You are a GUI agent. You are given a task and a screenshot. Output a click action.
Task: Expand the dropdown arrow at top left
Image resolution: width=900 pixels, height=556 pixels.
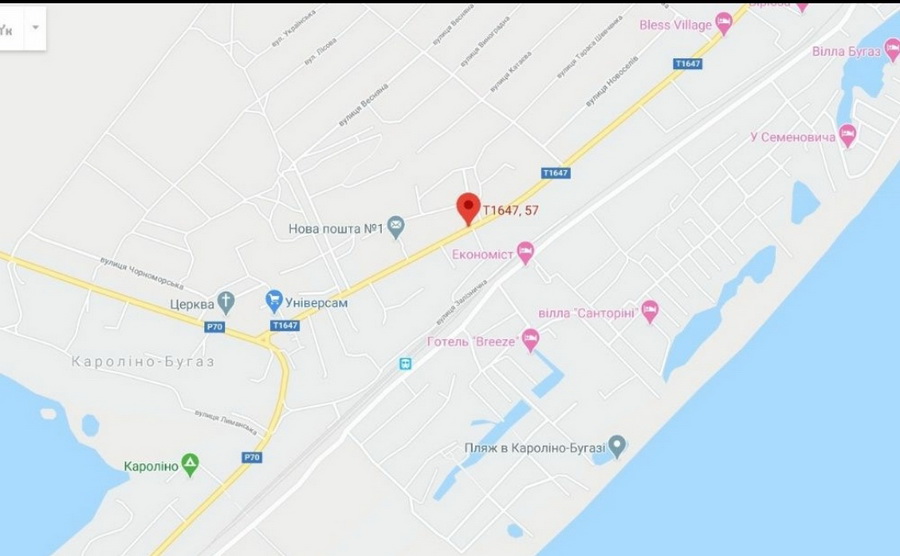[36, 28]
